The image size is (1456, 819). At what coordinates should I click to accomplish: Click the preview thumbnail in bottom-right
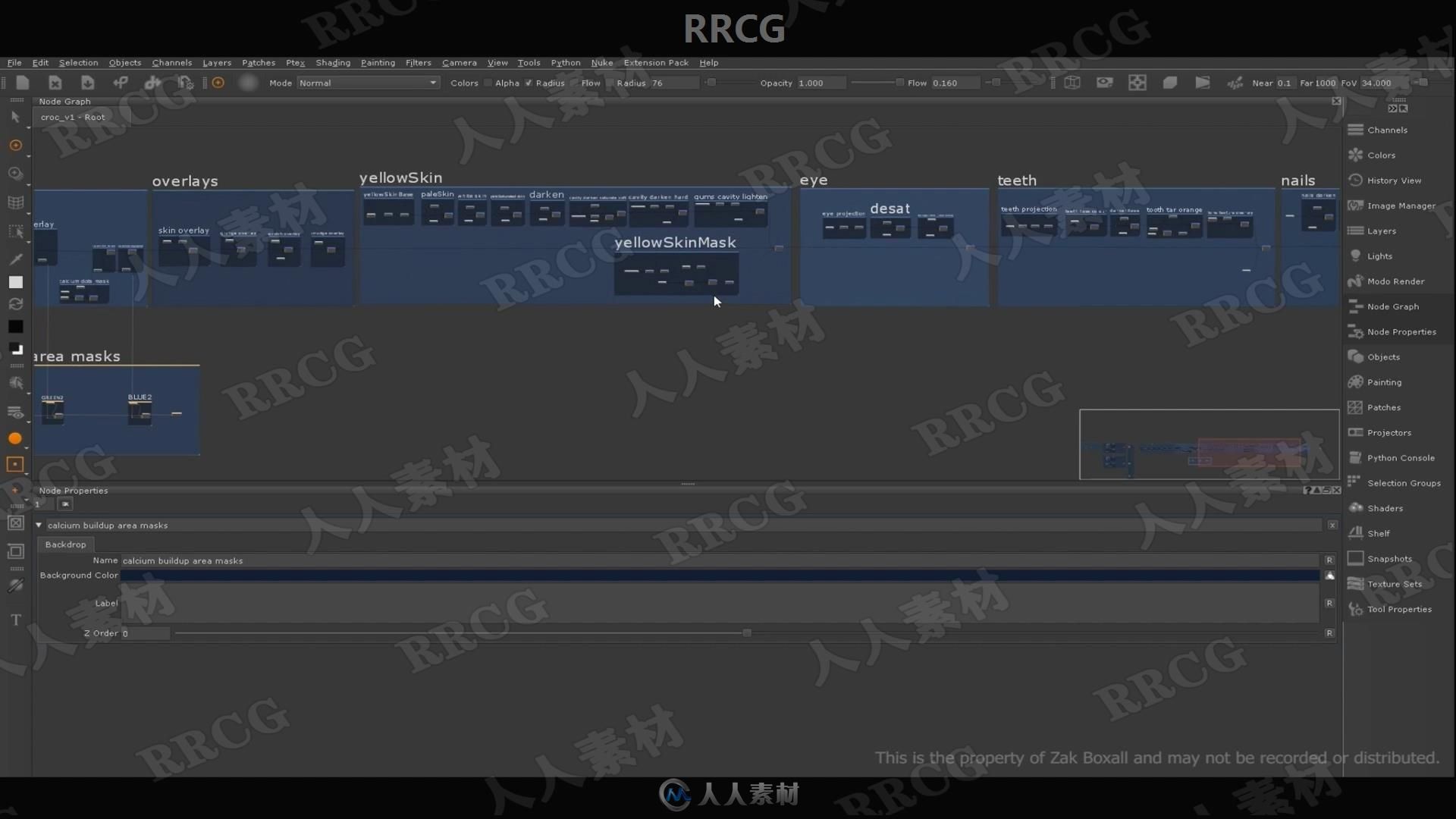coord(1207,446)
